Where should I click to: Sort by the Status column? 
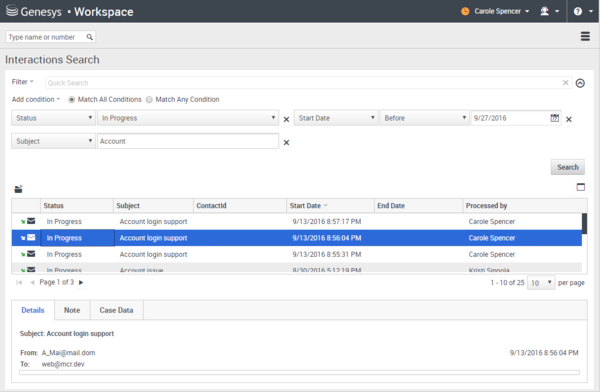coord(77,206)
